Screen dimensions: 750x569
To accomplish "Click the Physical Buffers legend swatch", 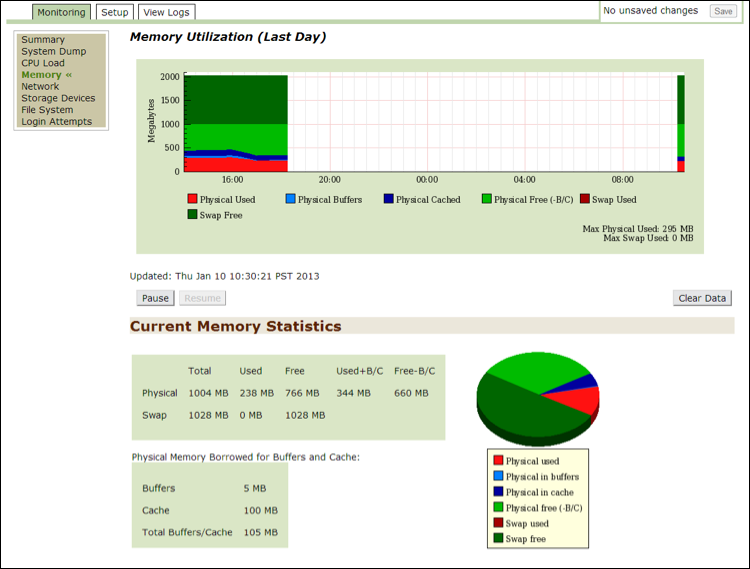I will point(290,200).
